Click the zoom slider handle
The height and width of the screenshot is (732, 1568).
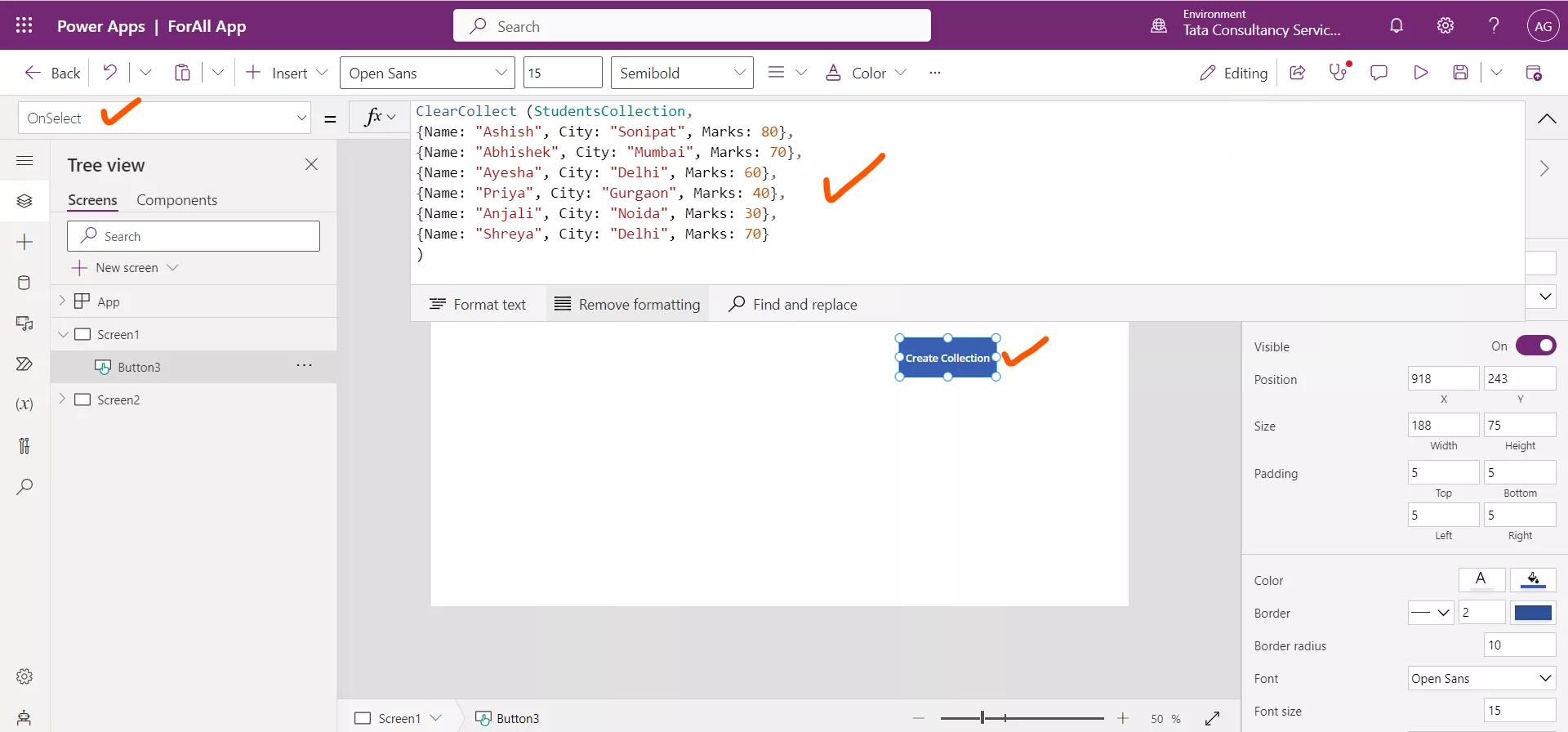point(982,718)
